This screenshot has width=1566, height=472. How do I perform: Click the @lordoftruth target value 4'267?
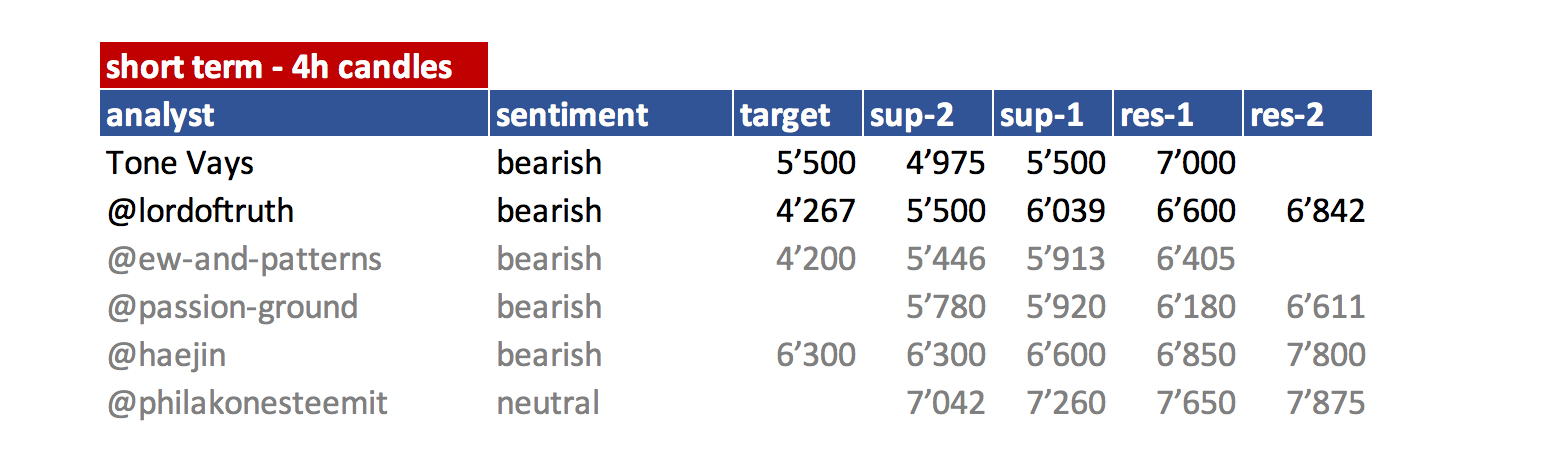coord(815,210)
